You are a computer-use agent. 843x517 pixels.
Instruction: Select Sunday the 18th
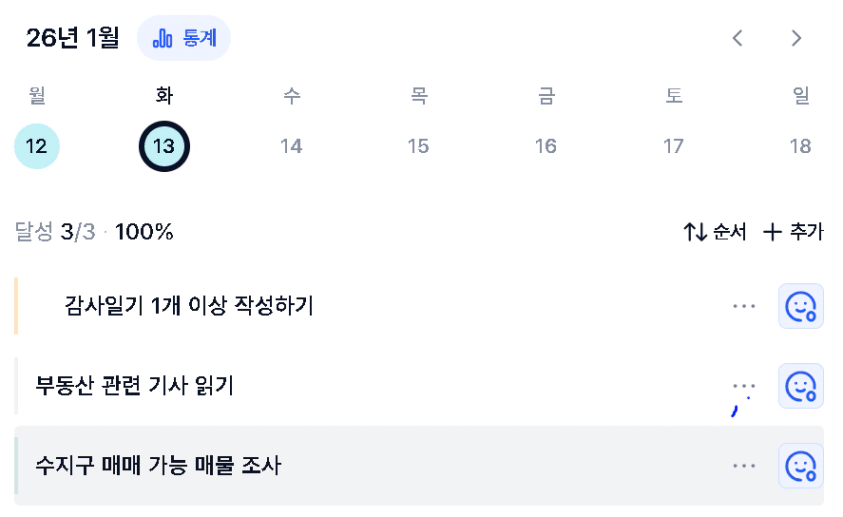pyautogui.click(x=800, y=146)
